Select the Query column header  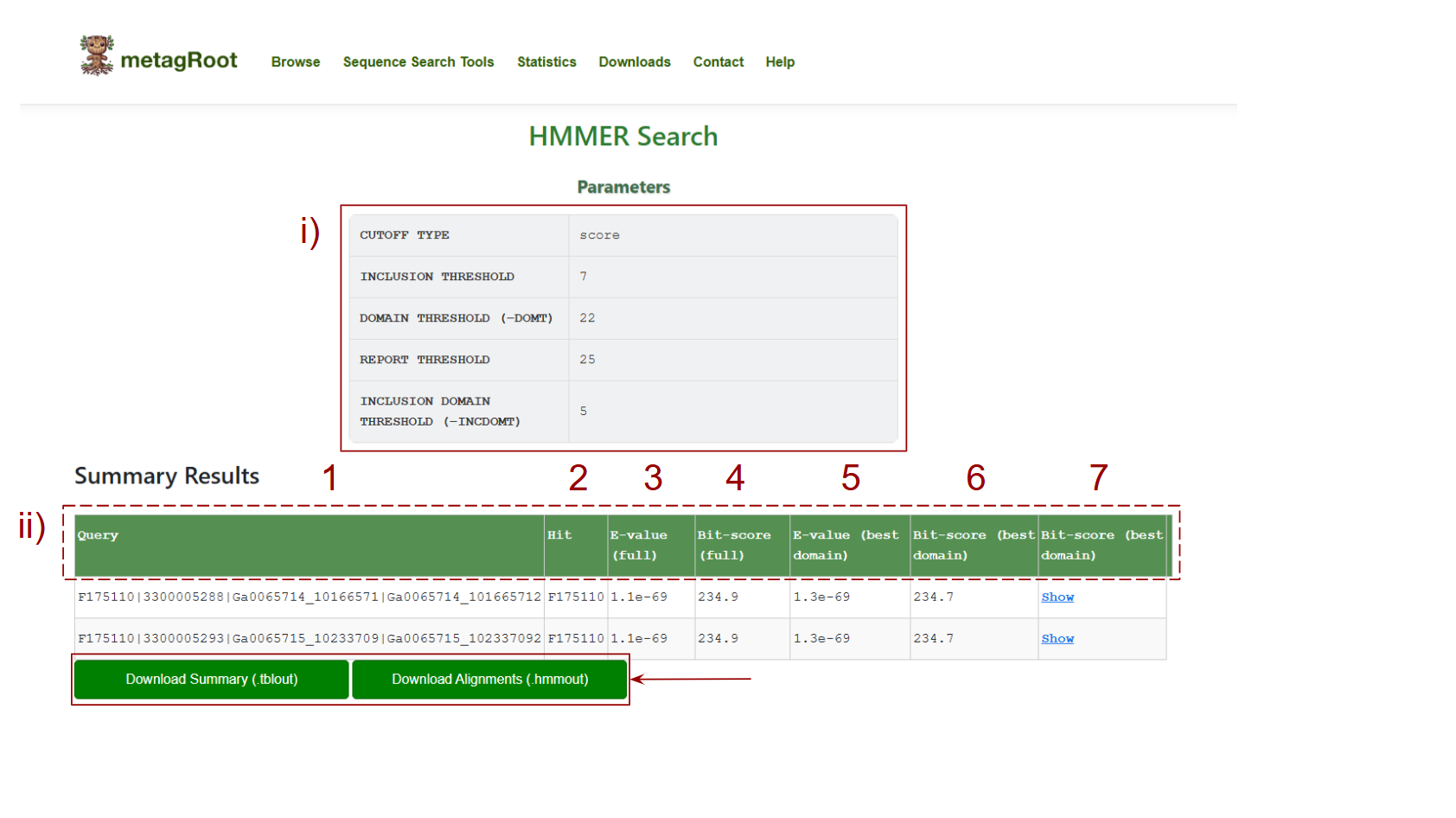click(x=310, y=546)
